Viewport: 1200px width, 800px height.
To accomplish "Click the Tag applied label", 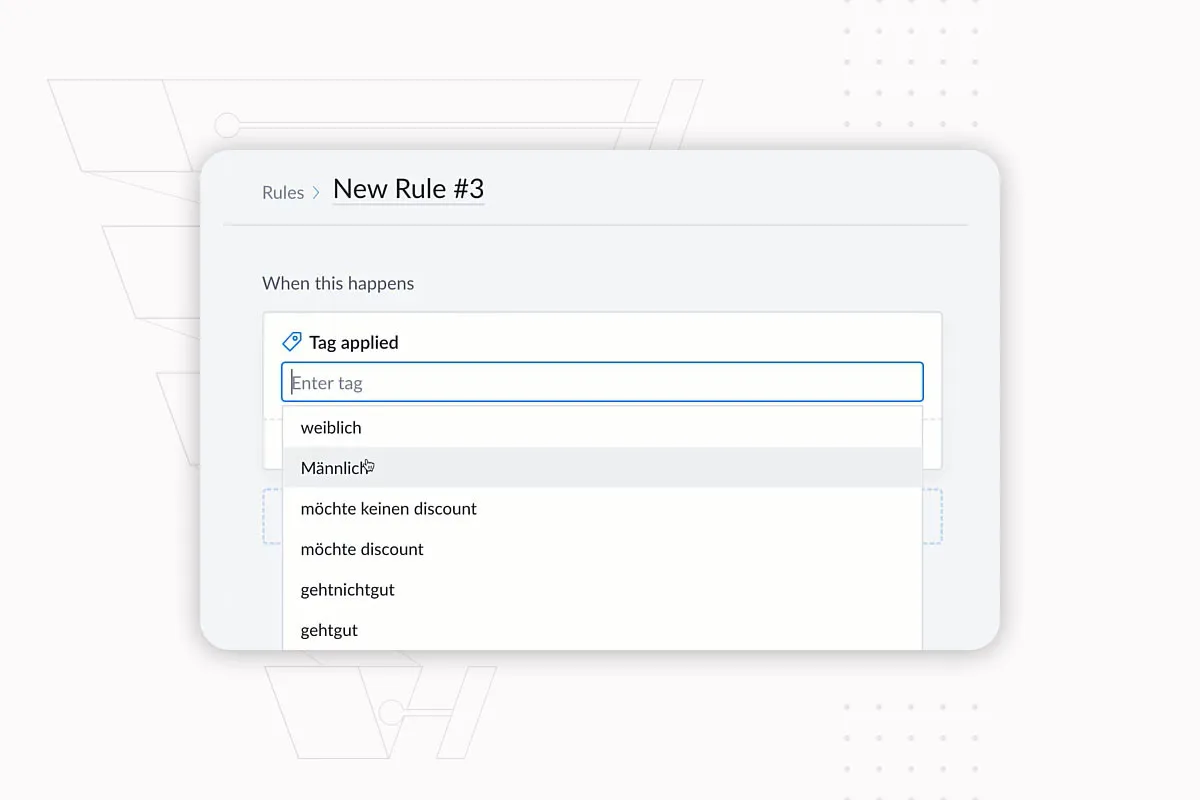I will pos(354,342).
